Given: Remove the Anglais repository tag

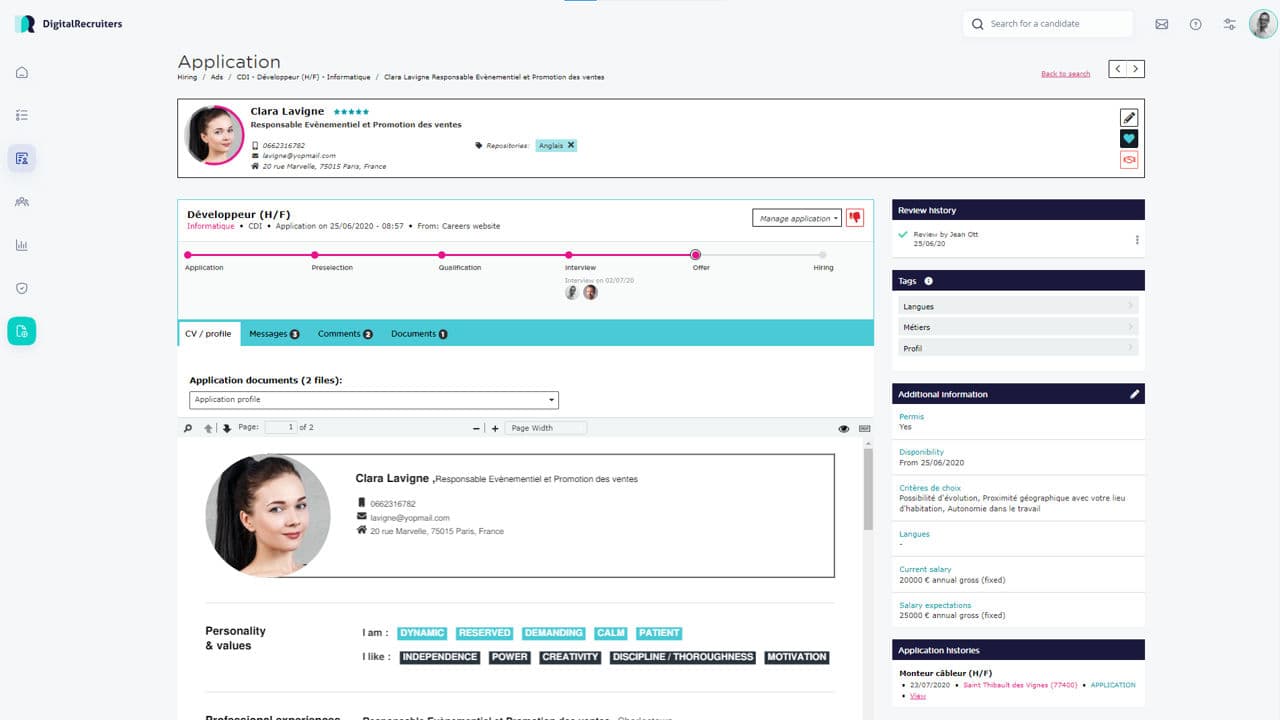Looking at the screenshot, I should (571, 145).
